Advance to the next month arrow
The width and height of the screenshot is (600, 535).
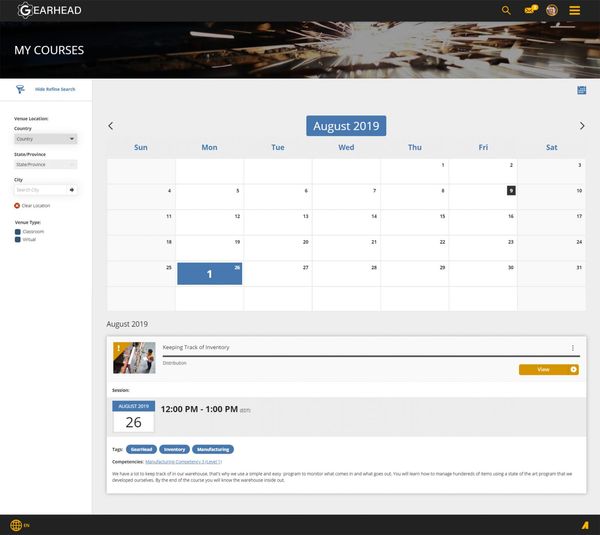pos(582,126)
